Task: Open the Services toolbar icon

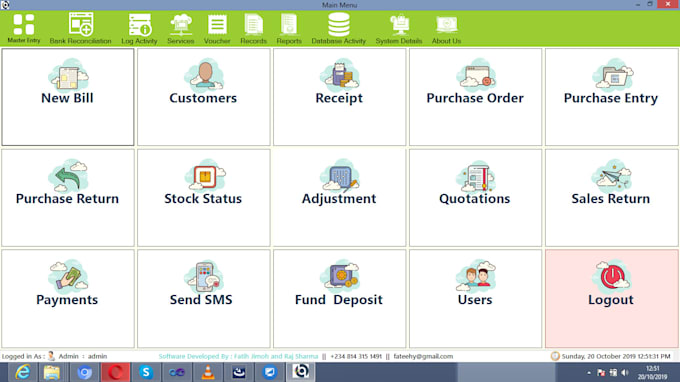Action: (181, 28)
